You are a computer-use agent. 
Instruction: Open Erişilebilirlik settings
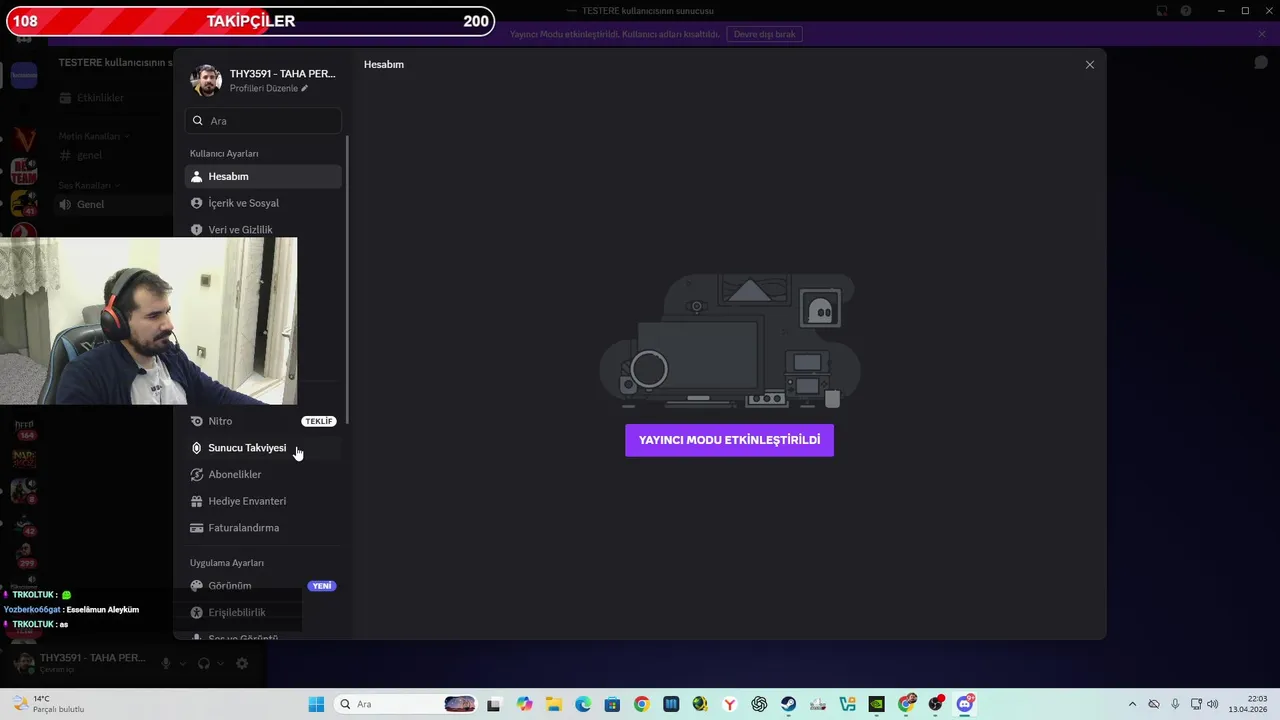(263, 612)
